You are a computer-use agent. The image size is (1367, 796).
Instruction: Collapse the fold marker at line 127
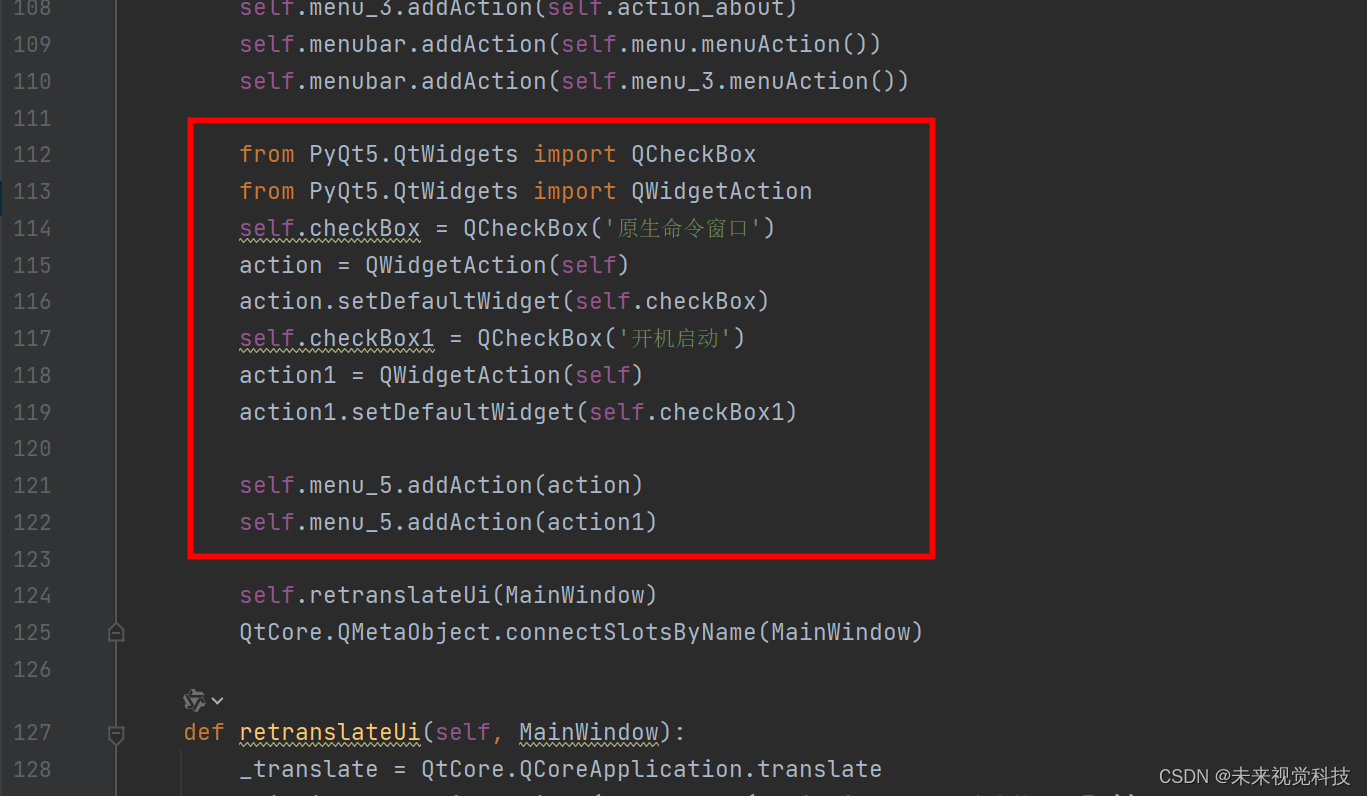[x=116, y=734]
